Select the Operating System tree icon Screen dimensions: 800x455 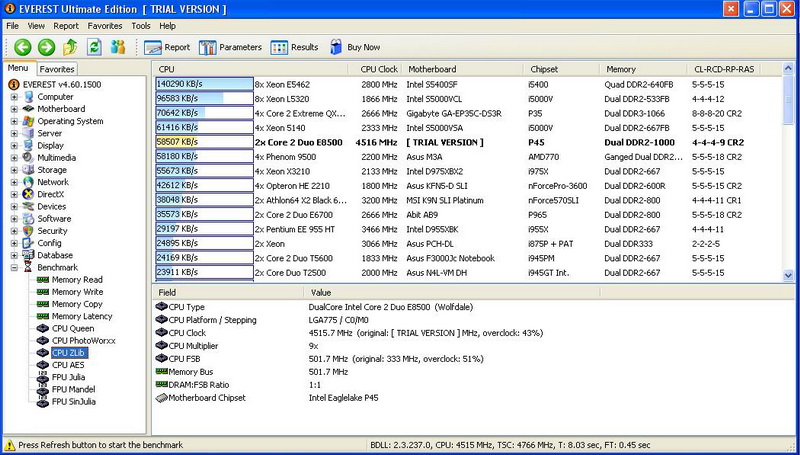pyautogui.click(x=28, y=121)
